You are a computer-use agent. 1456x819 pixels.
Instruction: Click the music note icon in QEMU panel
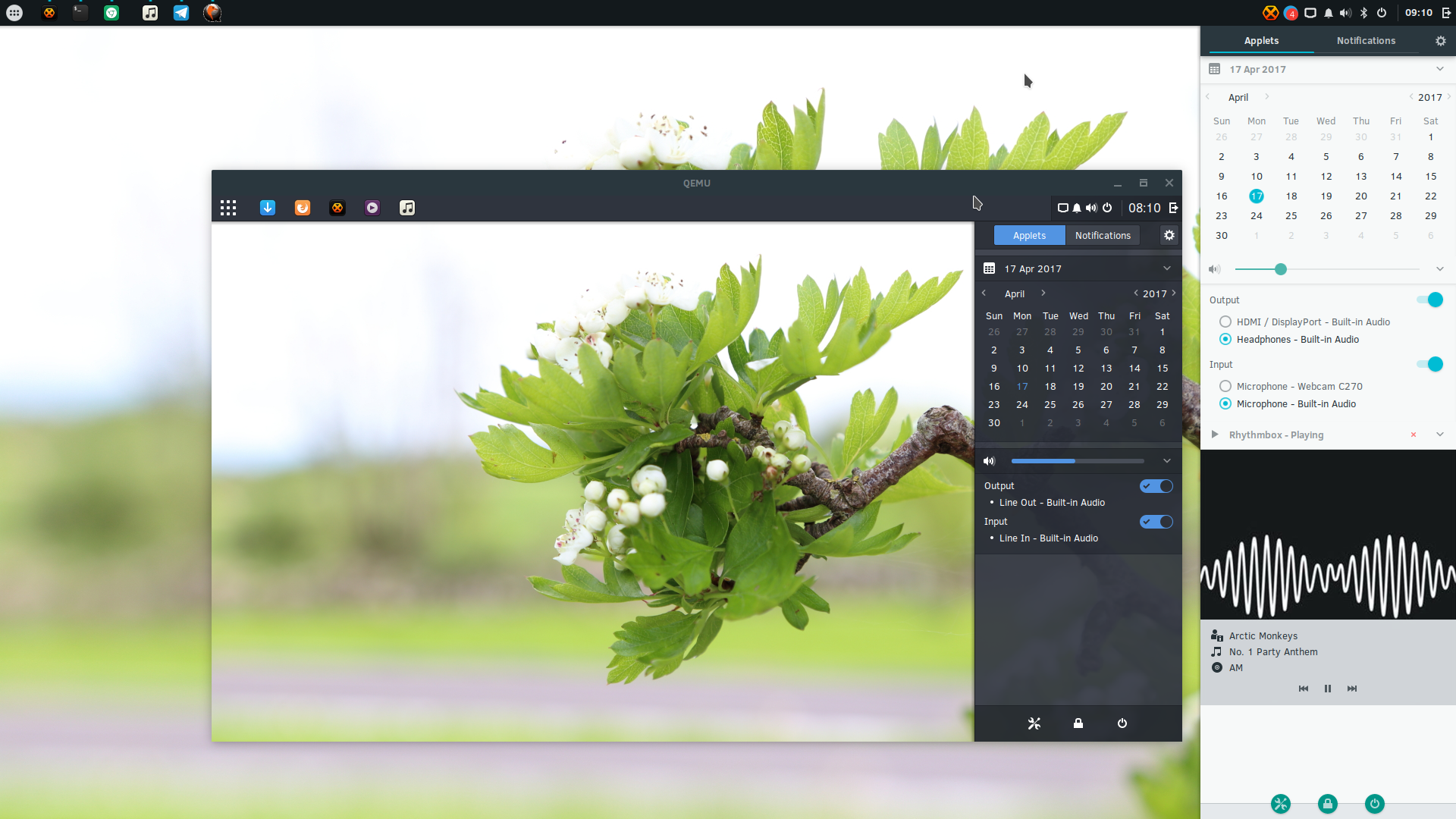[x=407, y=208]
